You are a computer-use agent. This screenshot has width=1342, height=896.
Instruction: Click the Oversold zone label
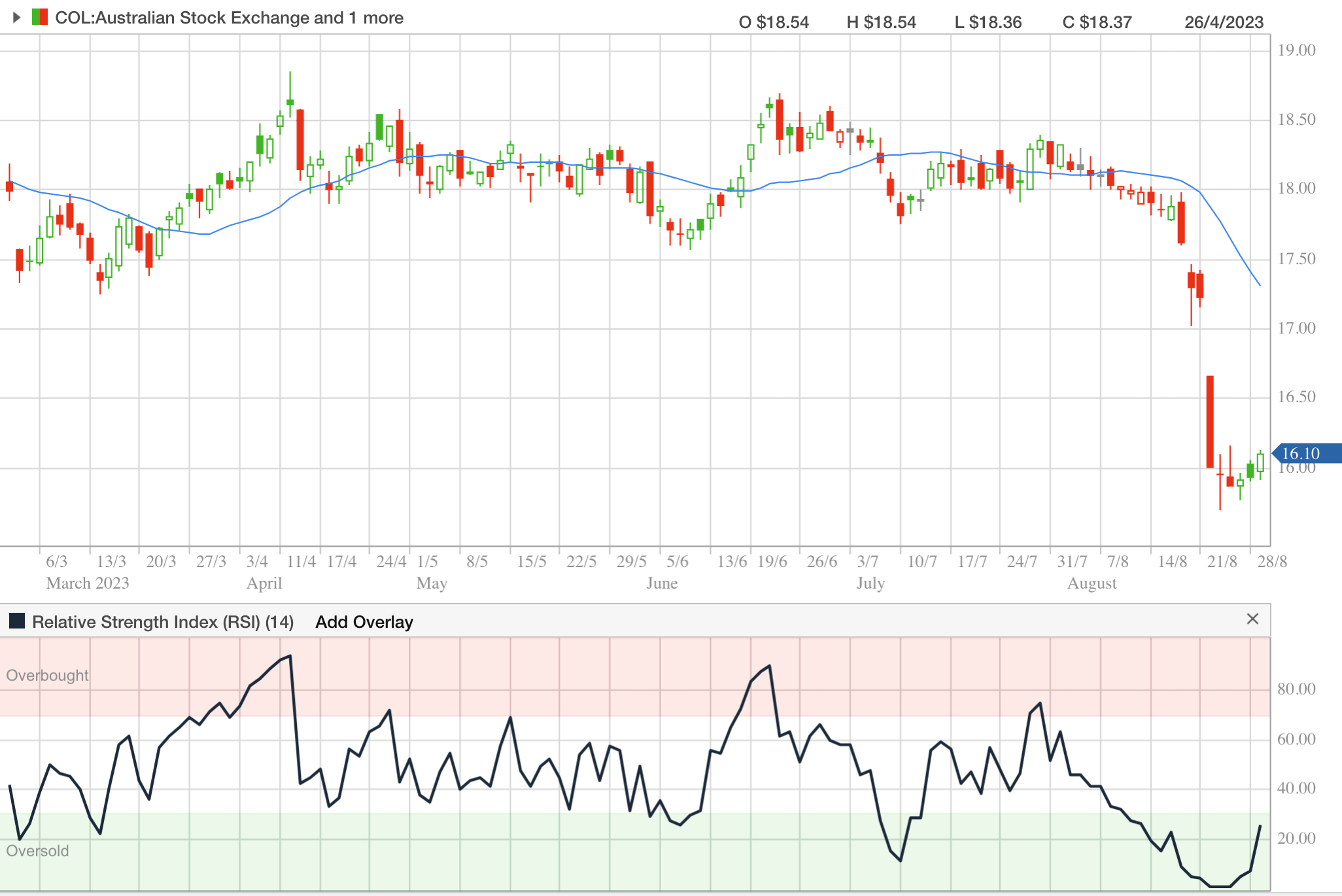pos(37,851)
